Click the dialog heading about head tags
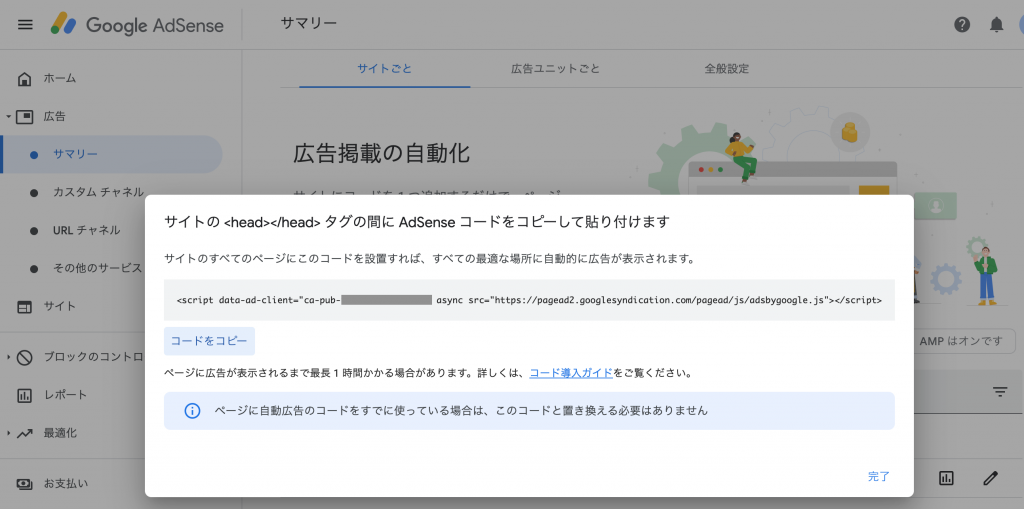 [x=417, y=222]
